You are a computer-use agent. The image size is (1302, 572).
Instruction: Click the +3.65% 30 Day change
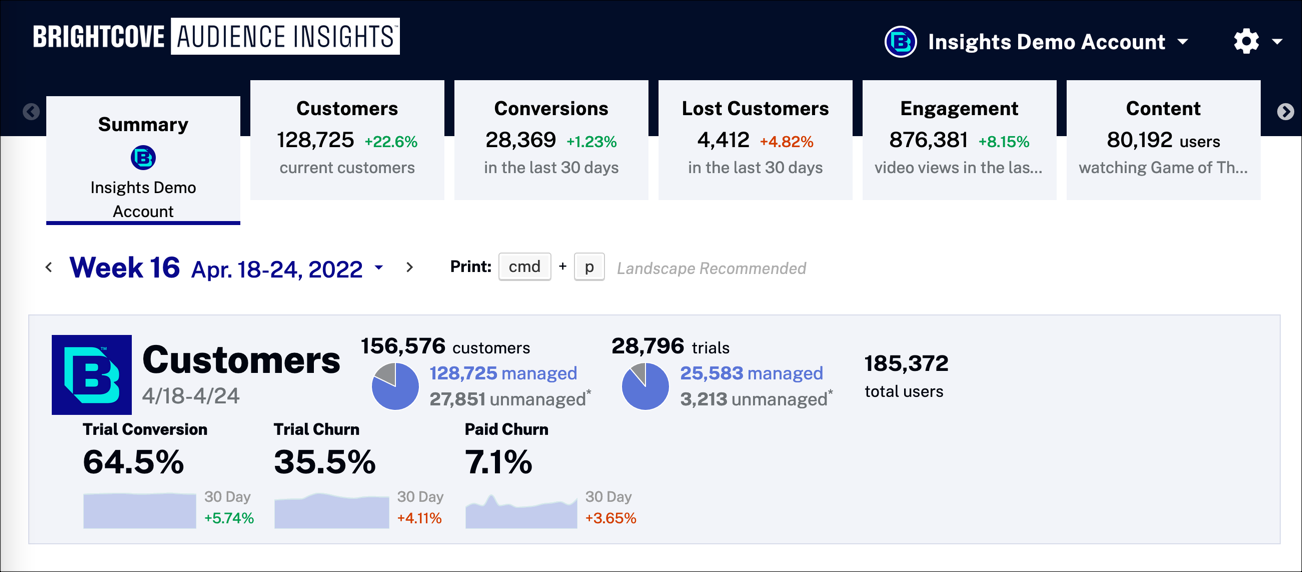click(x=610, y=518)
